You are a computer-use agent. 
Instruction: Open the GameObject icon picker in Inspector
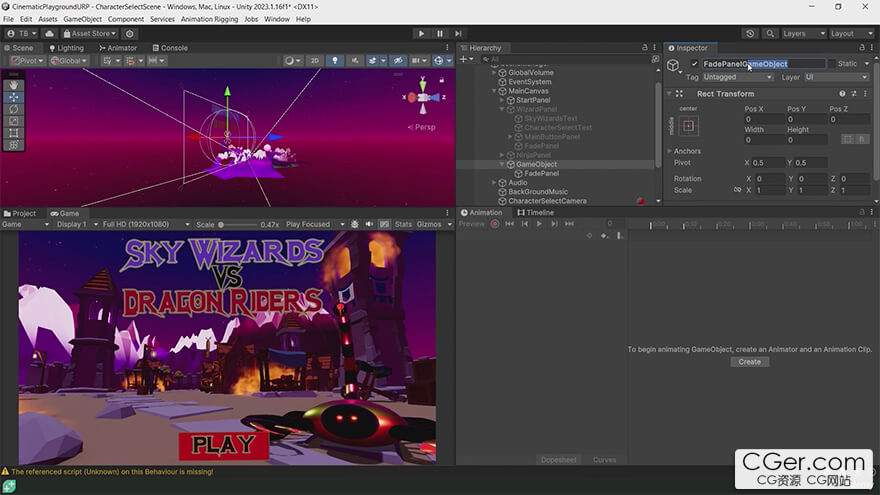[x=673, y=66]
